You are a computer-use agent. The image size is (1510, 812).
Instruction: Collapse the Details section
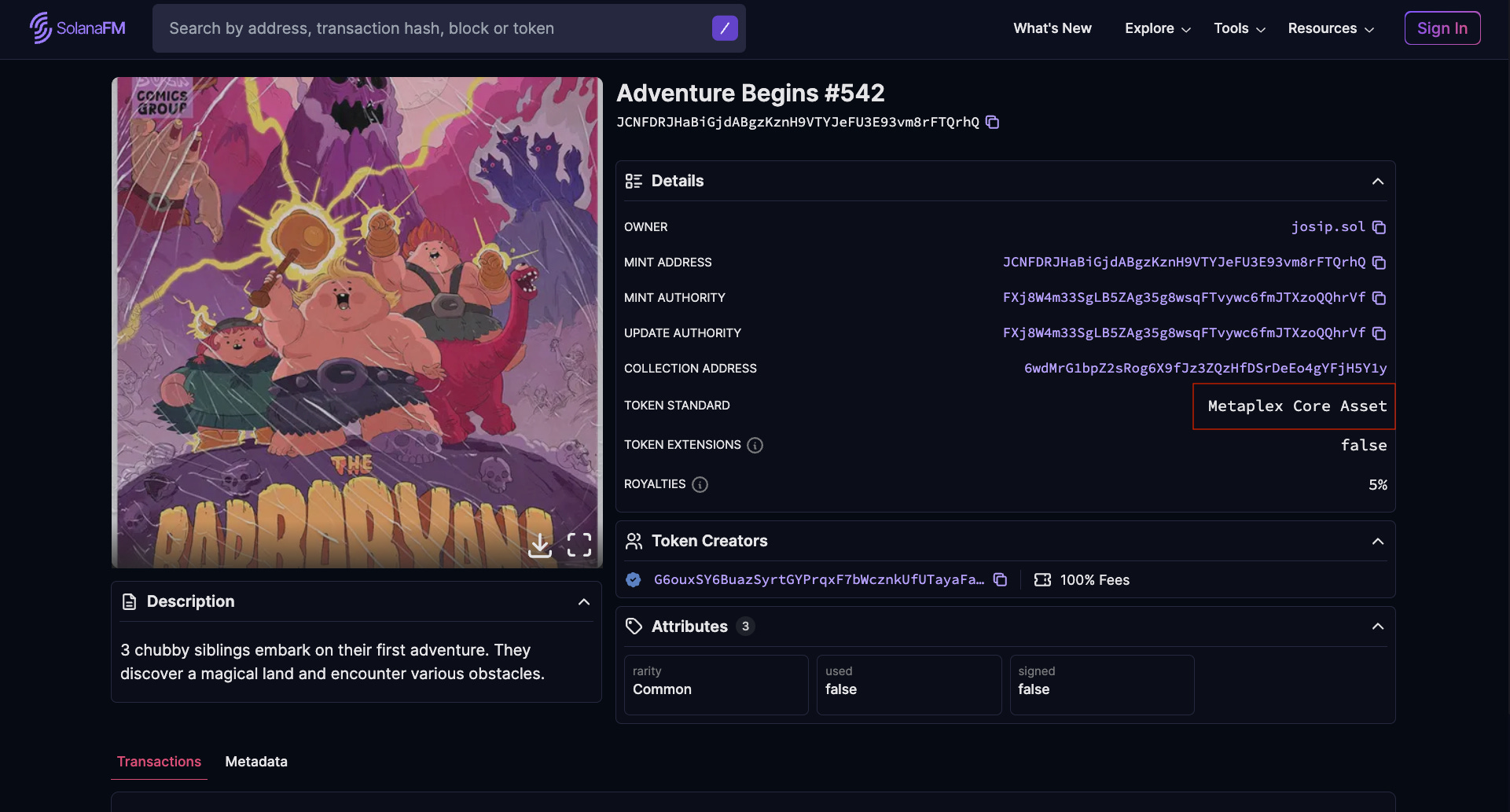click(x=1377, y=182)
